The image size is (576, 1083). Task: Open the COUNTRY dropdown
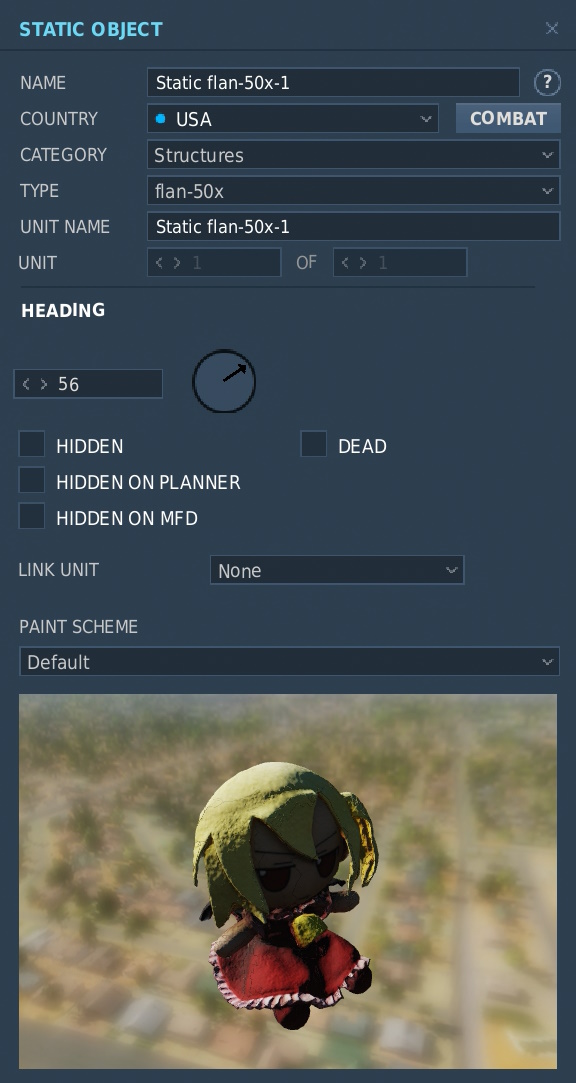point(293,119)
